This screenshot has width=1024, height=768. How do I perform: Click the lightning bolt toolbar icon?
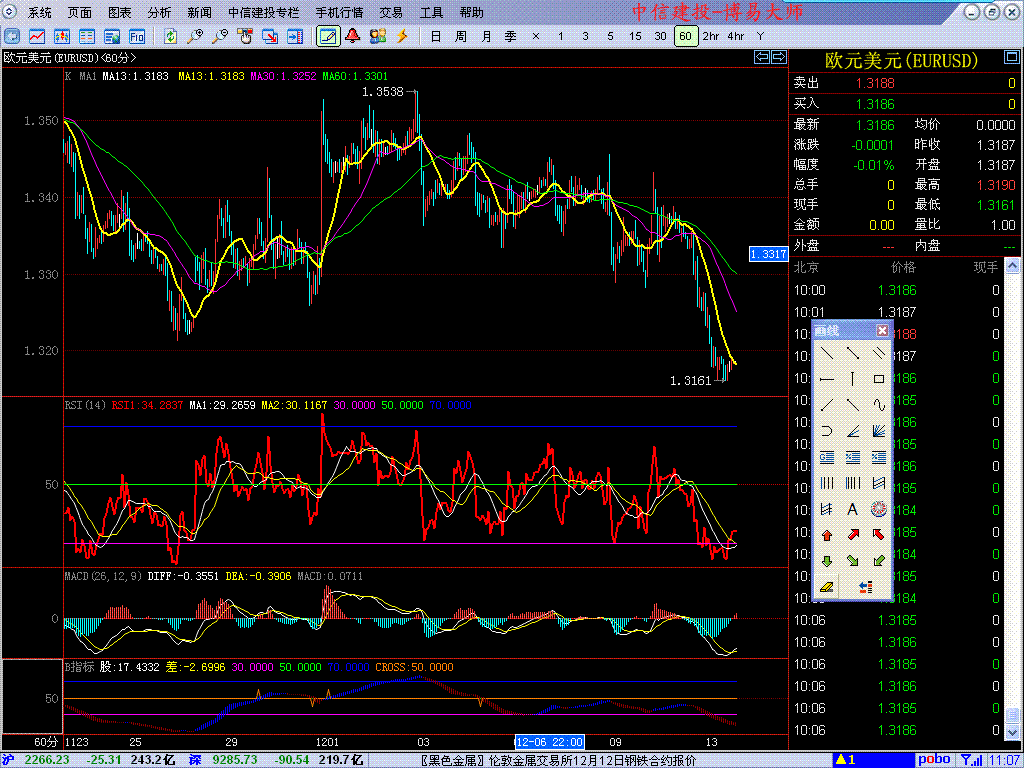pos(402,36)
